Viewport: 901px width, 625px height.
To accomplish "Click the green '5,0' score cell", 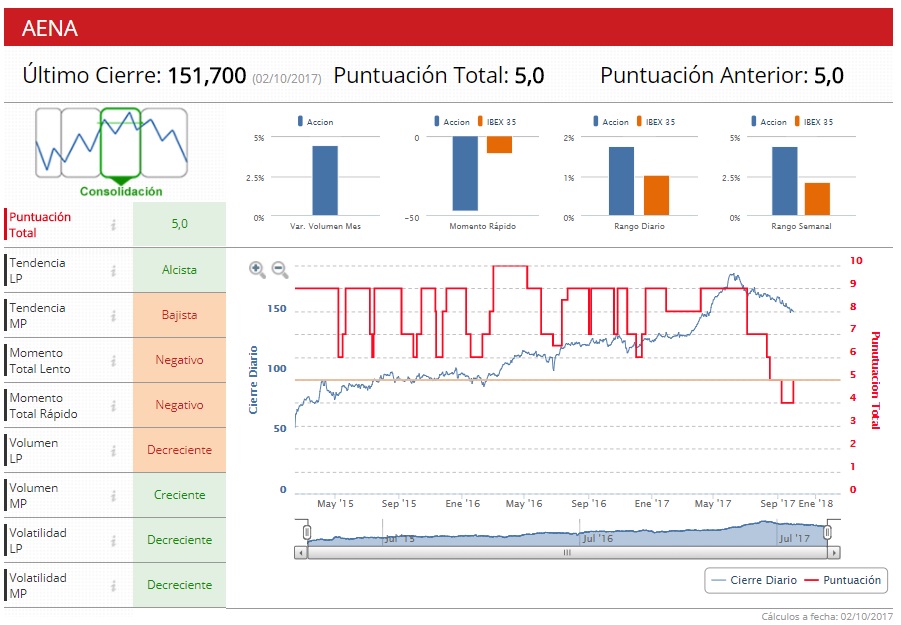I will [x=179, y=224].
